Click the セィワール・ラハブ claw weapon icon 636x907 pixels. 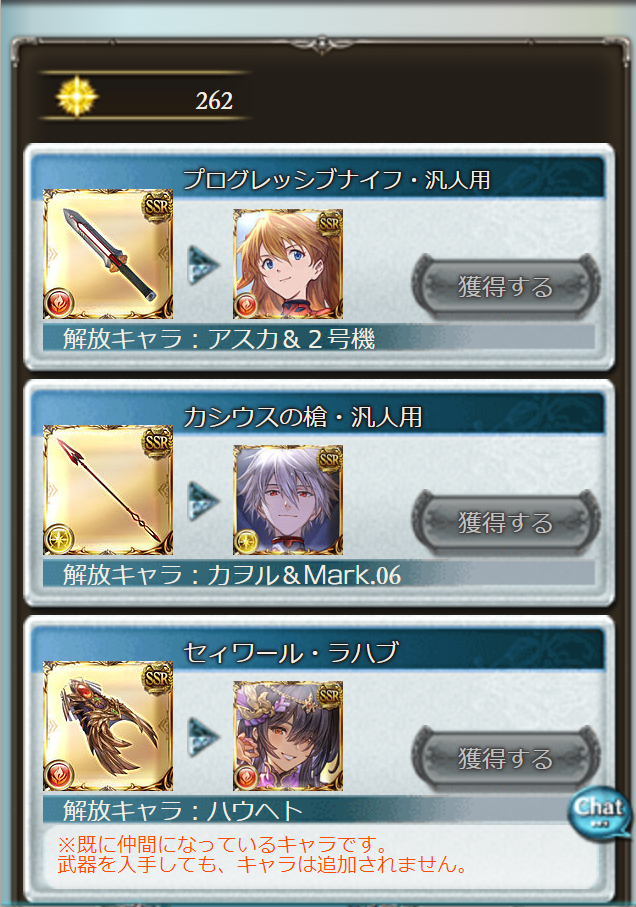tap(108, 726)
